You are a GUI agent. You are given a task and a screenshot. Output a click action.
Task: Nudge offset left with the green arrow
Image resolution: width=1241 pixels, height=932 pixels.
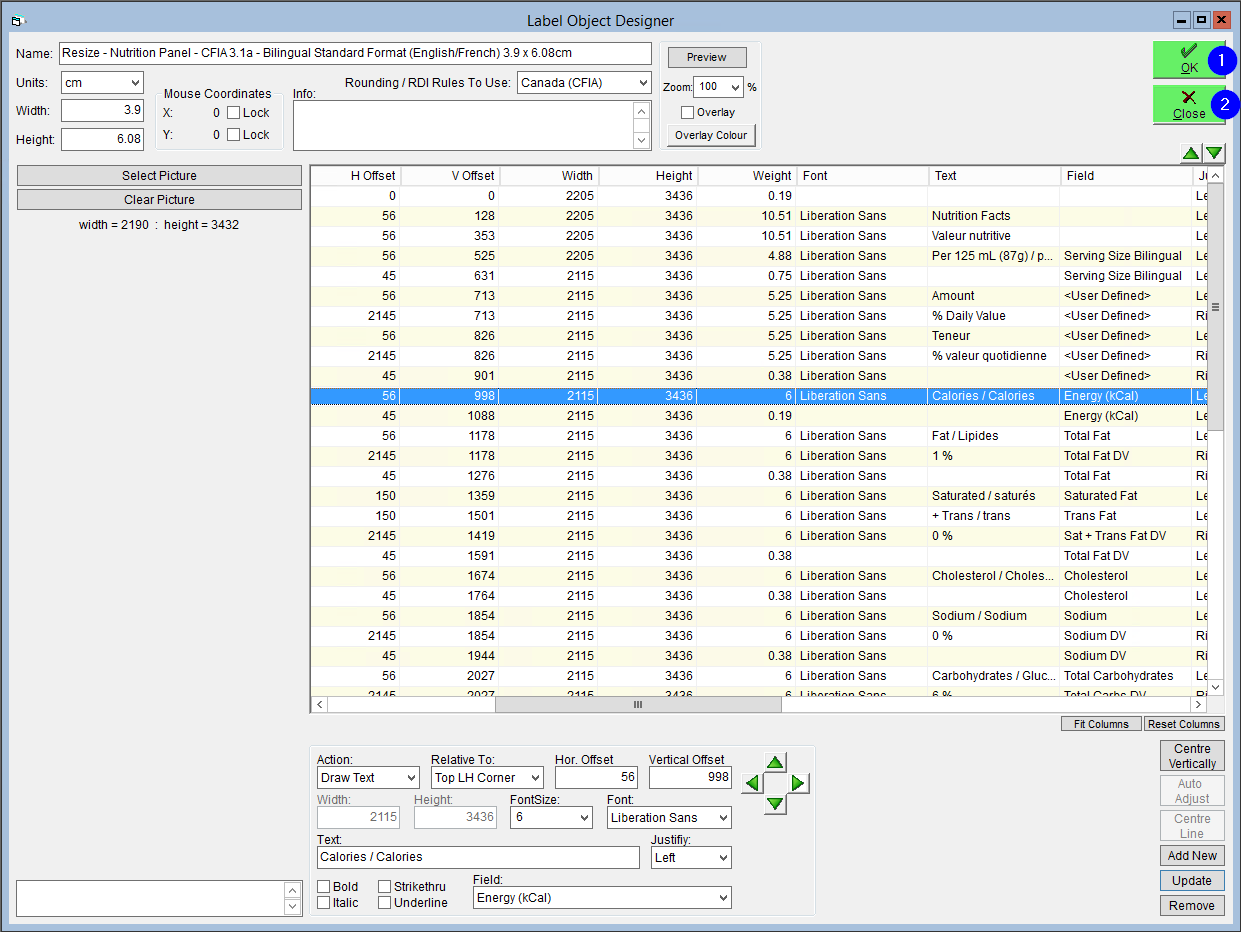(753, 783)
